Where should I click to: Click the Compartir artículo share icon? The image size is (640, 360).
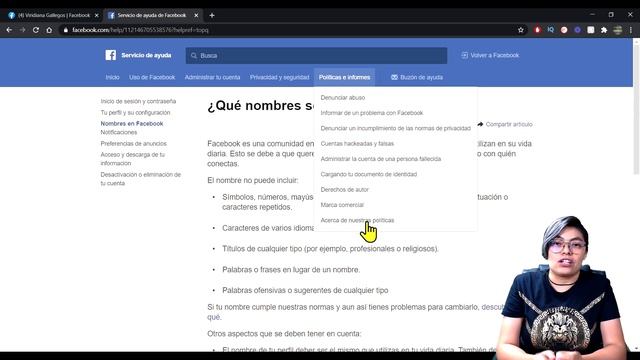click(x=480, y=124)
